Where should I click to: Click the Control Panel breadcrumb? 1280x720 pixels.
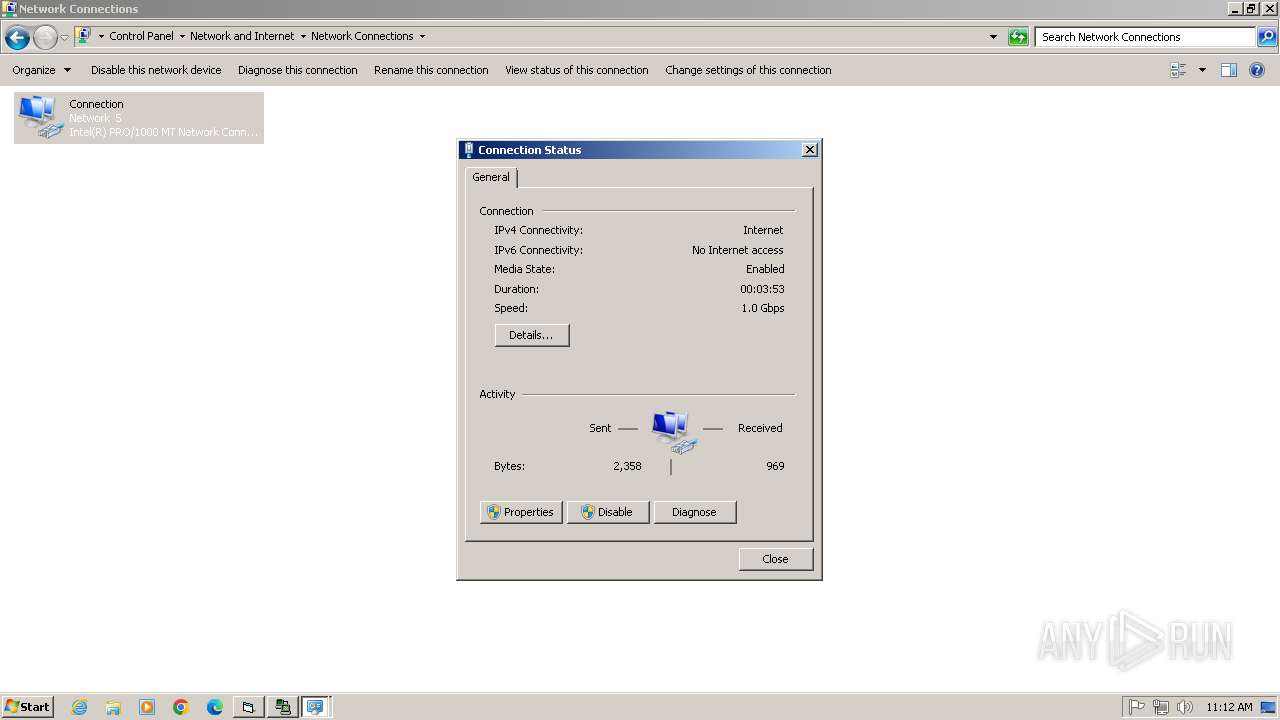click(141, 36)
